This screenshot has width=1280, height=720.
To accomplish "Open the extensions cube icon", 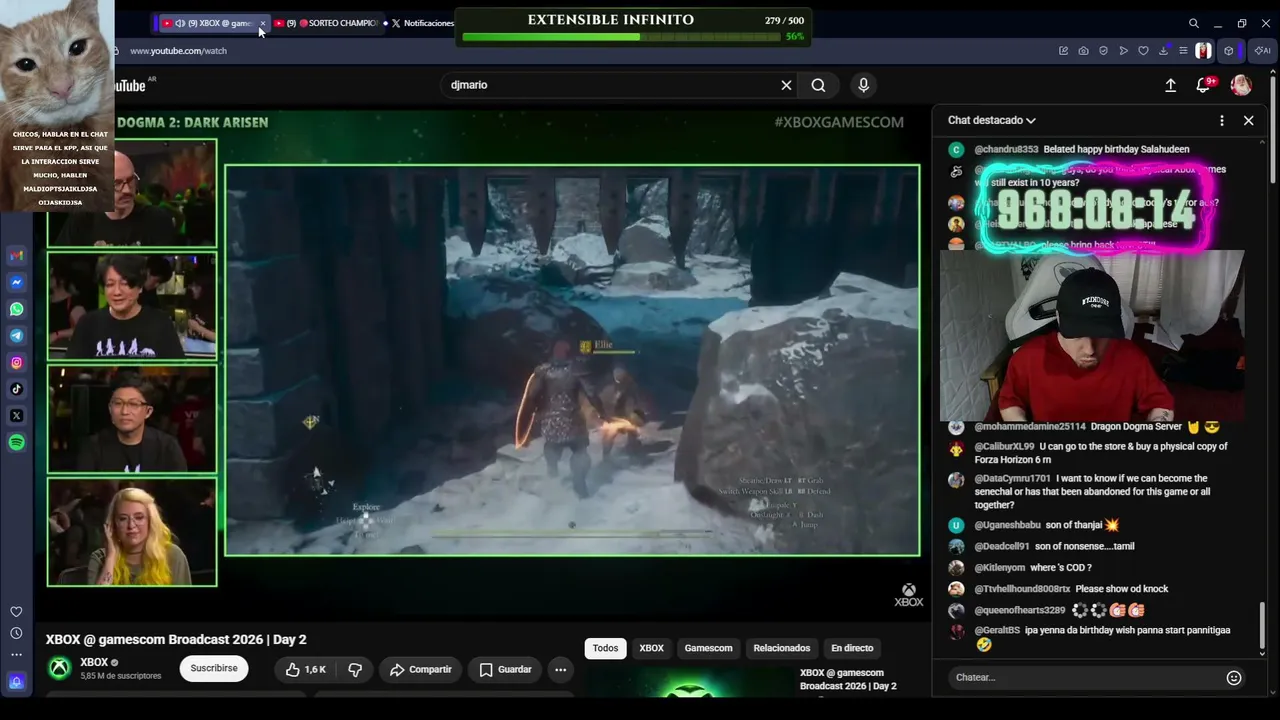I will pyautogui.click(x=1229, y=51).
